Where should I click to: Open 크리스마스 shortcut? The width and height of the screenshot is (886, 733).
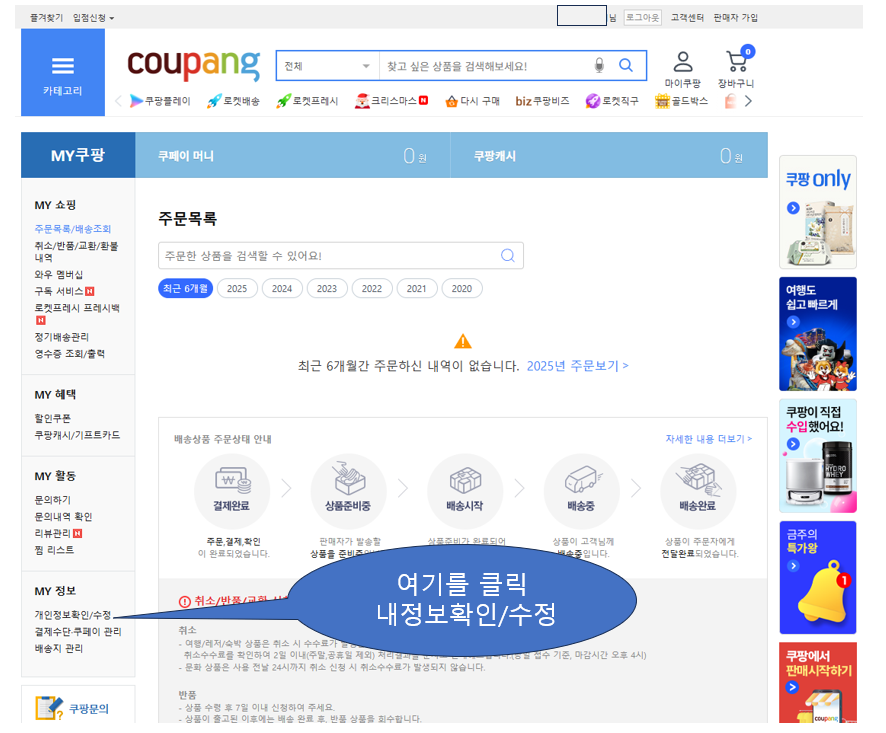[391, 101]
